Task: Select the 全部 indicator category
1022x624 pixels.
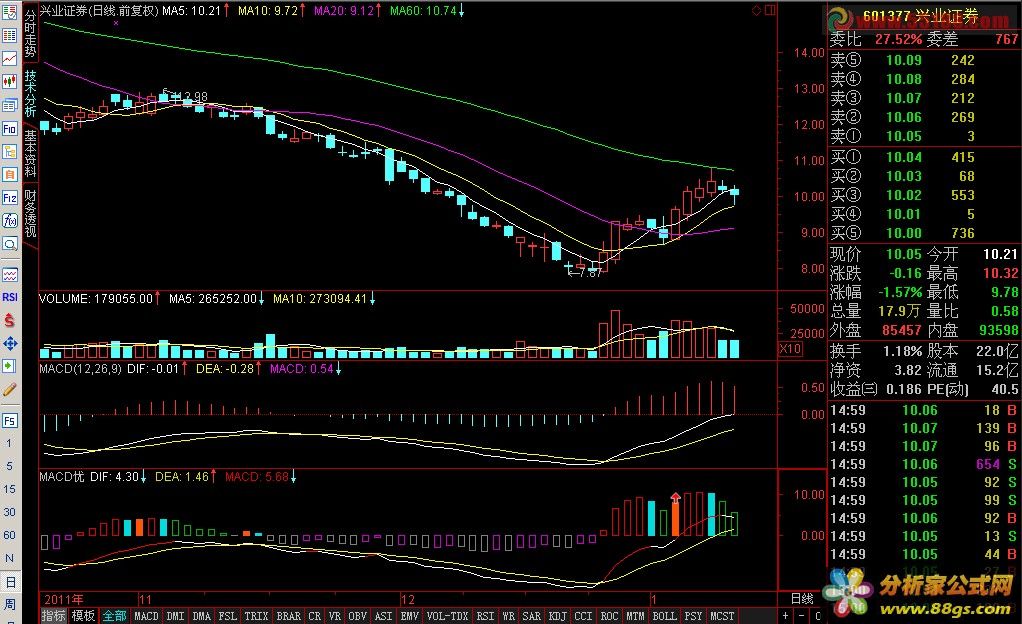Action: pyautogui.click(x=114, y=616)
